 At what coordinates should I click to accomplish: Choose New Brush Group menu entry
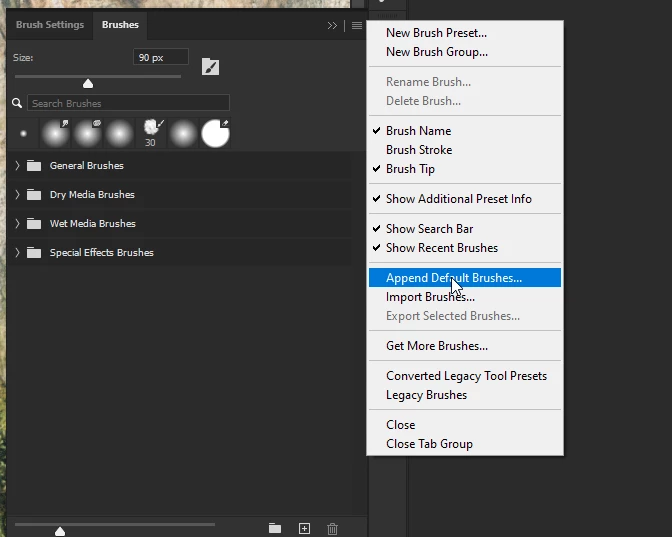pos(465,52)
